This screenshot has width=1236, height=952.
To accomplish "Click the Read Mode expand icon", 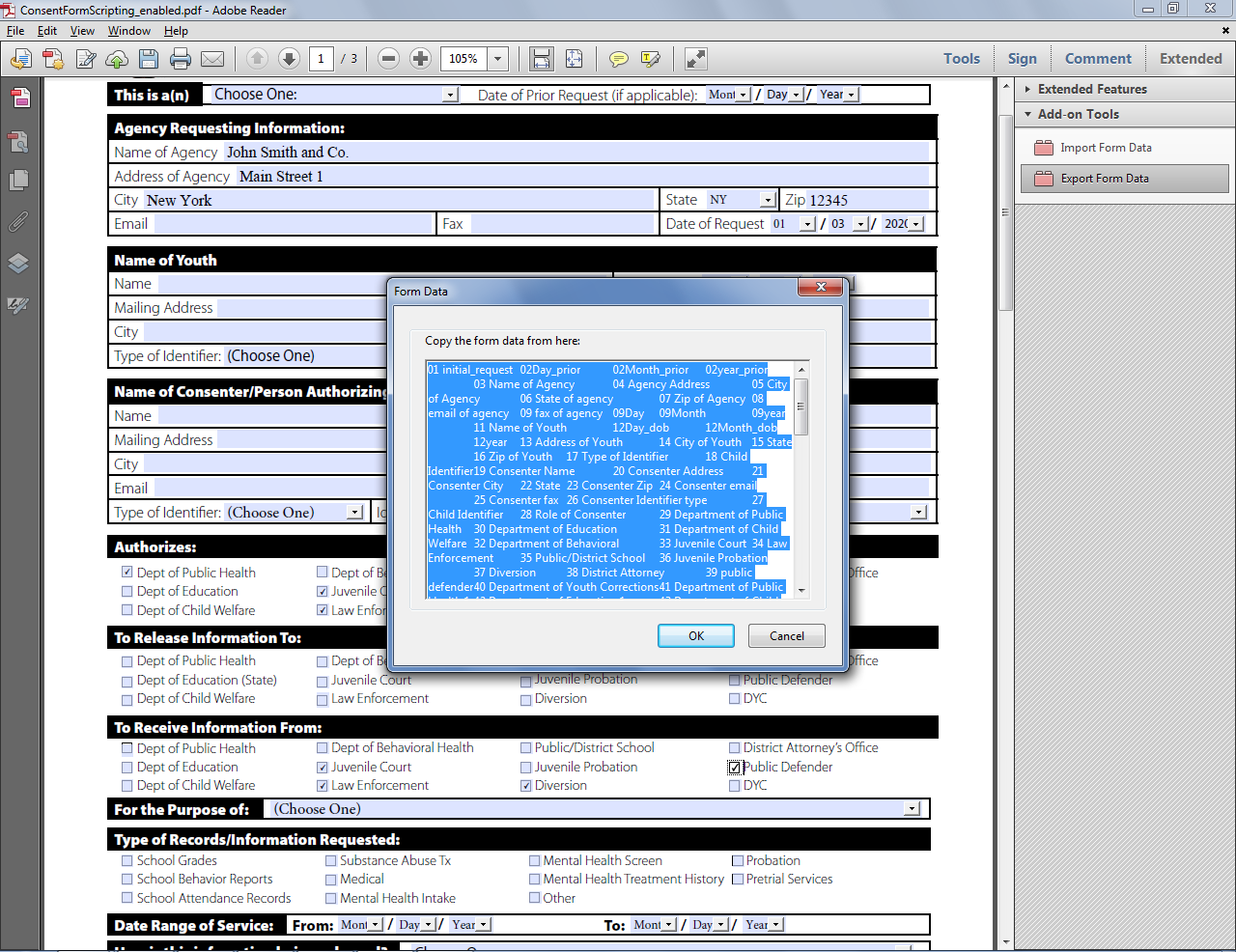I will [x=695, y=58].
